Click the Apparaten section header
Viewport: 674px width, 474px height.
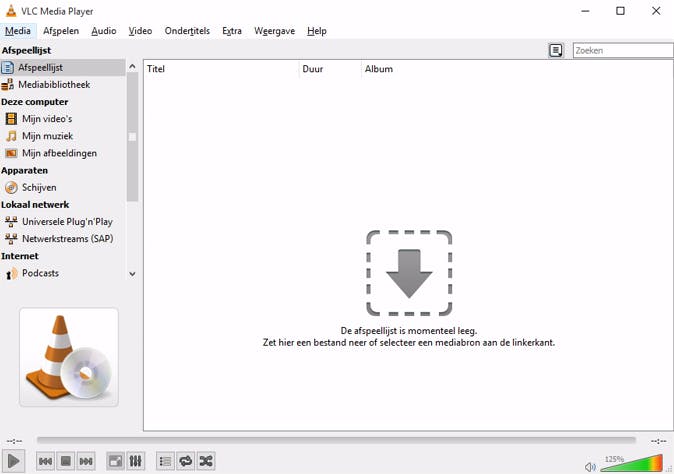[x=24, y=170]
